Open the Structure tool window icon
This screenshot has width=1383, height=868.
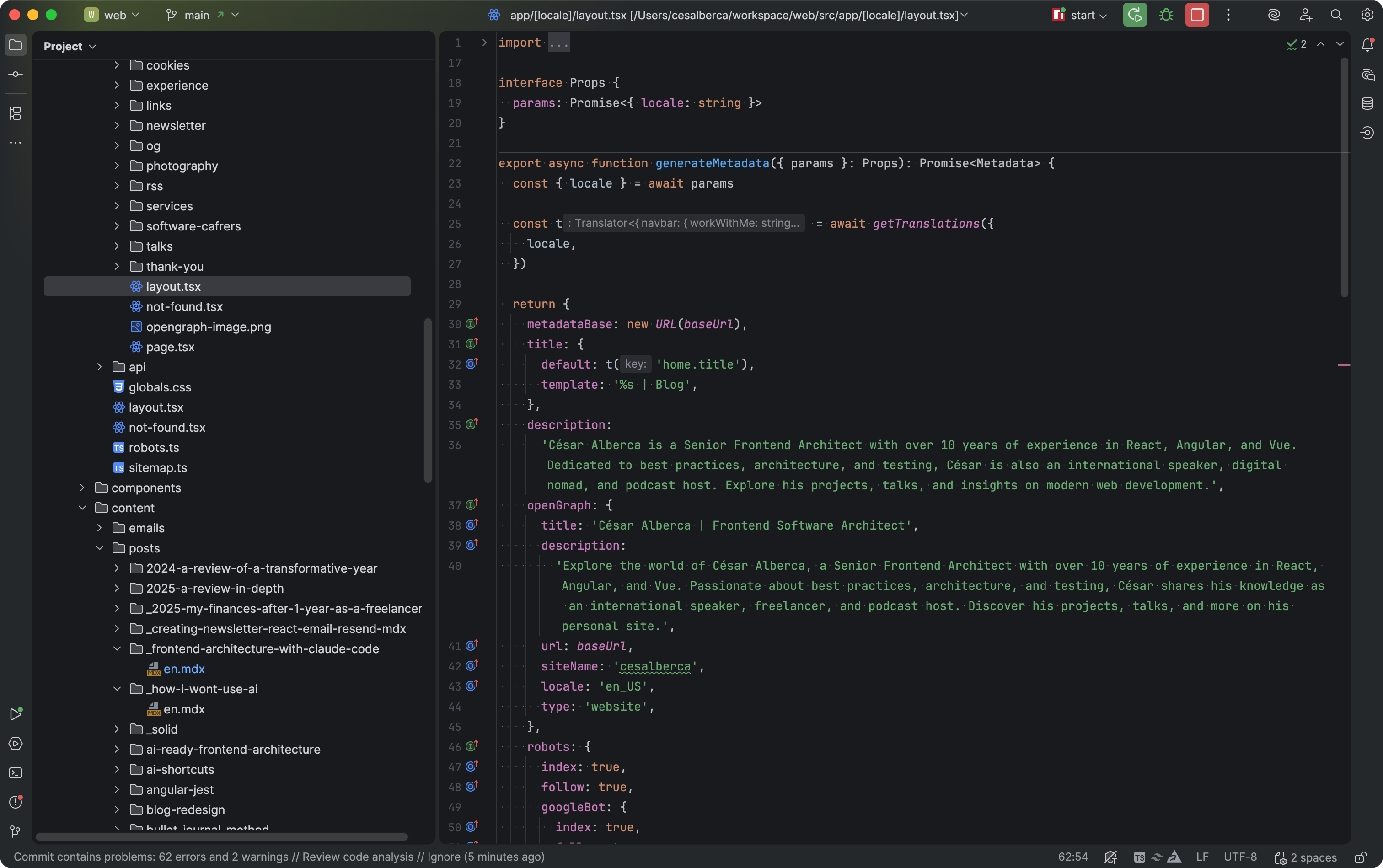pyautogui.click(x=16, y=113)
